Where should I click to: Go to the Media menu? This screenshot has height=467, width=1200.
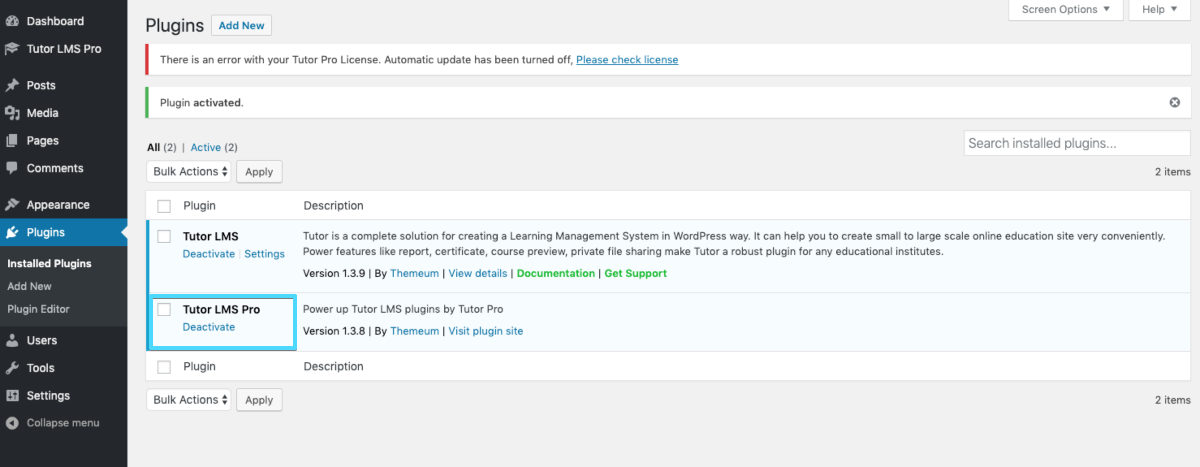tap(43, 113)
